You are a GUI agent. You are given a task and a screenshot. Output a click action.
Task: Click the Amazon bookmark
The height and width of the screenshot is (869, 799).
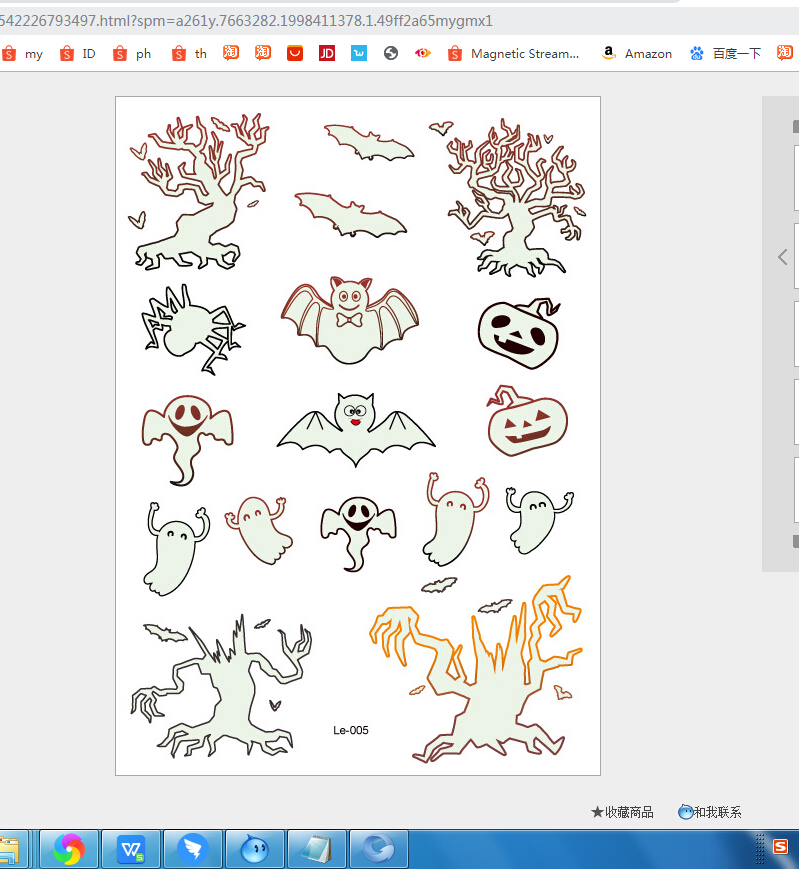637,53
